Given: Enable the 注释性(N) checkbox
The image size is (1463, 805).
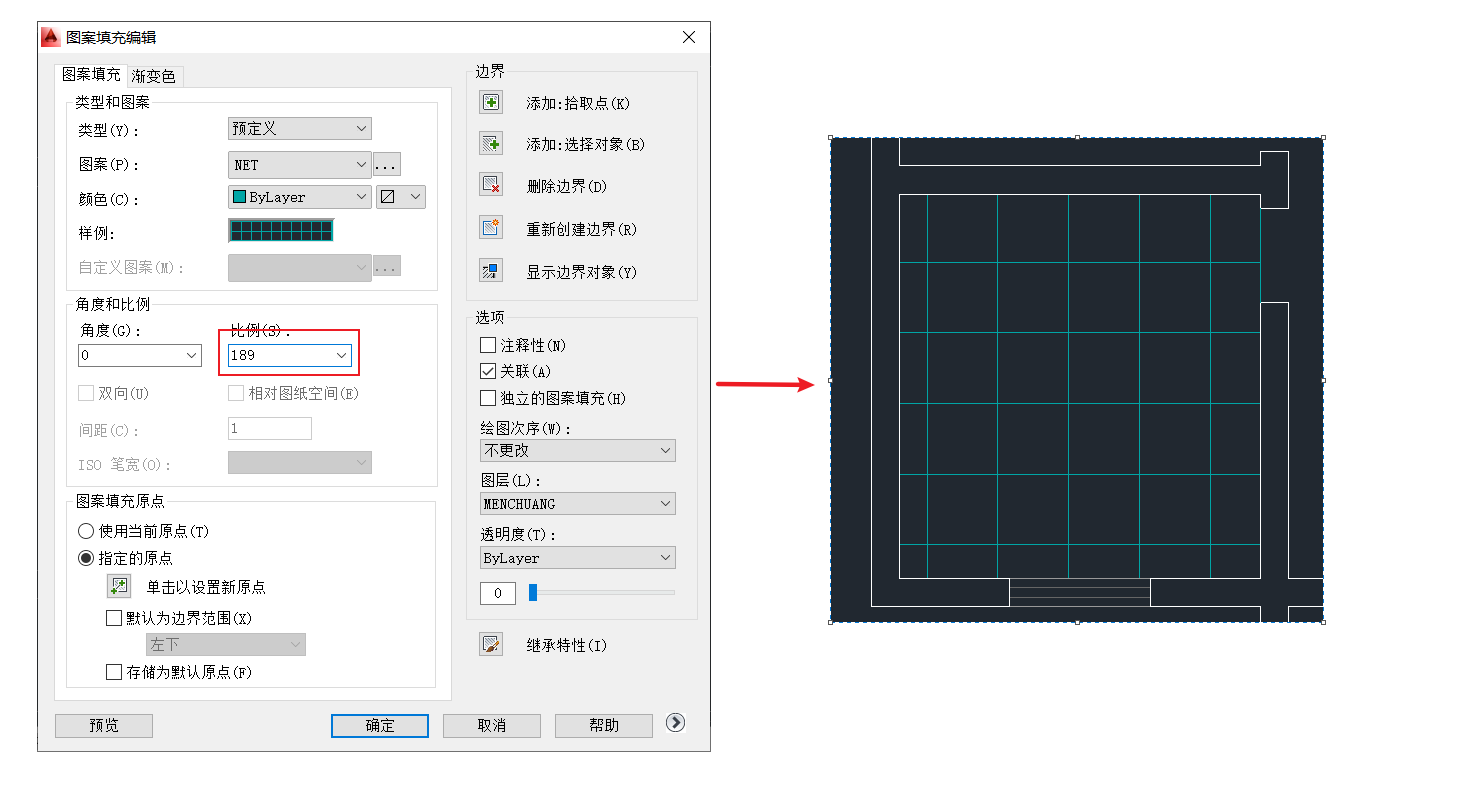Looking at the screenshot, I should coord(487,344).
